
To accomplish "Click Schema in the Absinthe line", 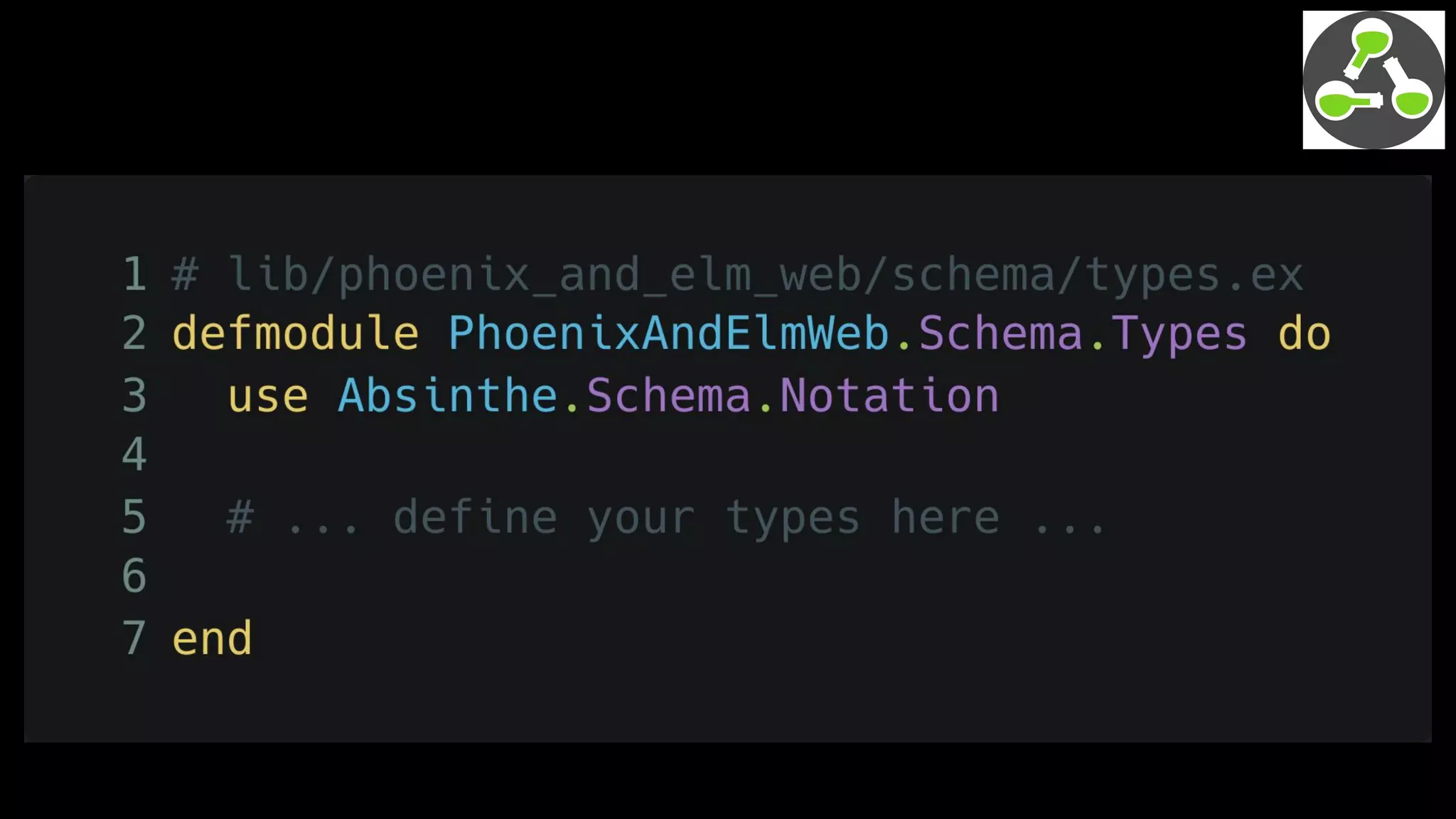I will pos(668,395).
